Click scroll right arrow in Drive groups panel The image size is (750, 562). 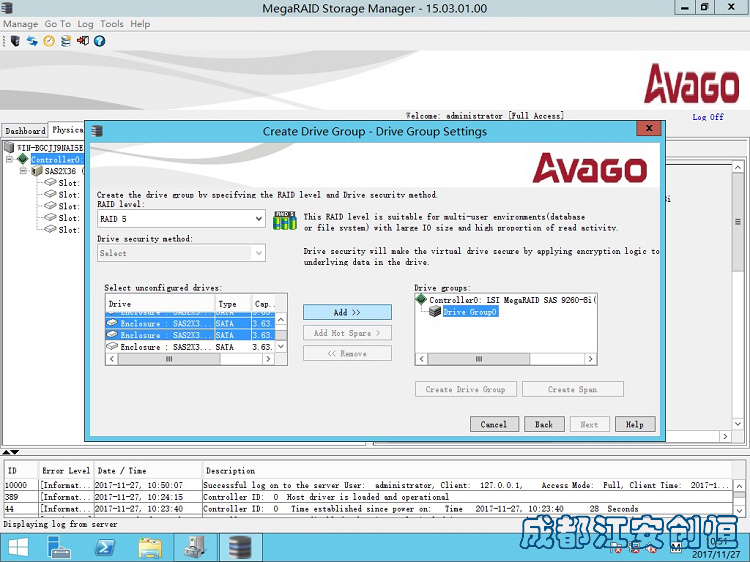pyautogui.click(x=590, y=359)
